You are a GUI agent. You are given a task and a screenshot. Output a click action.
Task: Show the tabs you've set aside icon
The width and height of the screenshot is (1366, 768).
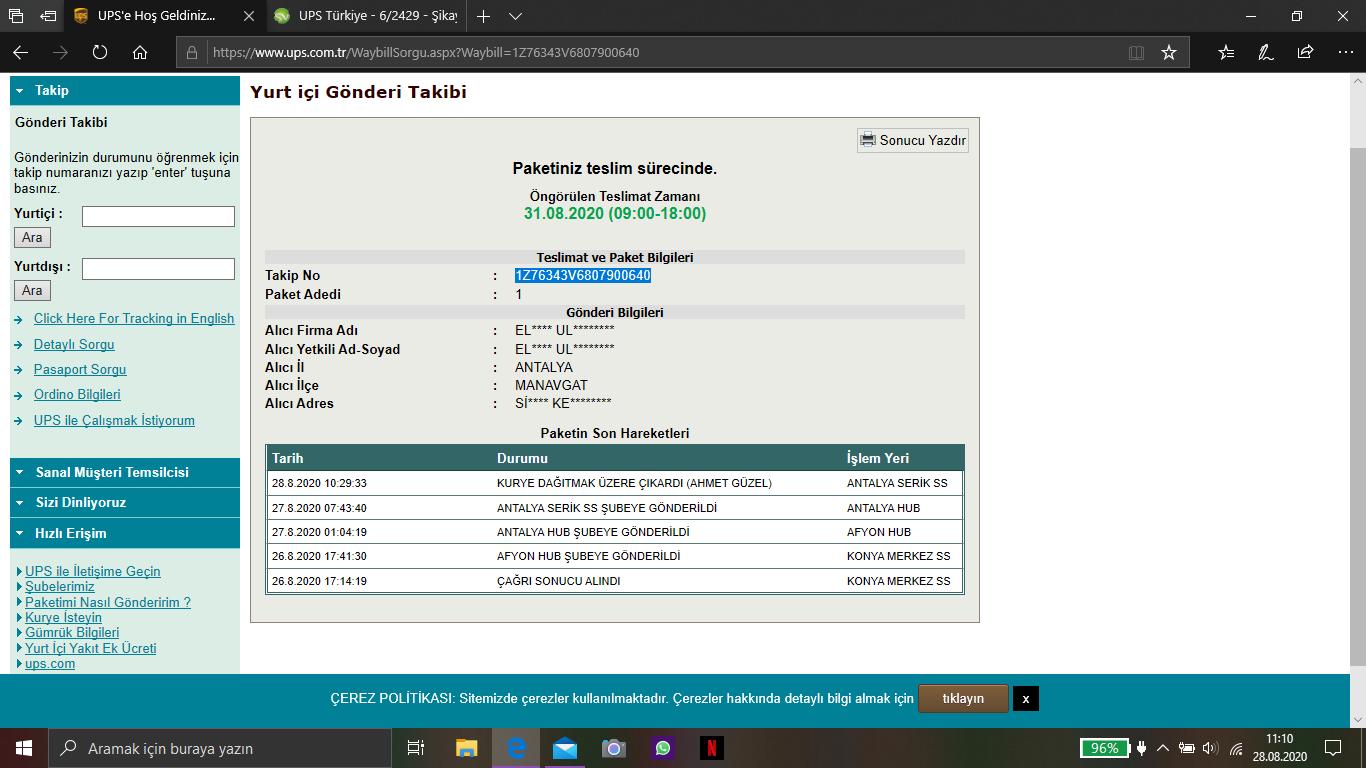(15, 16)
